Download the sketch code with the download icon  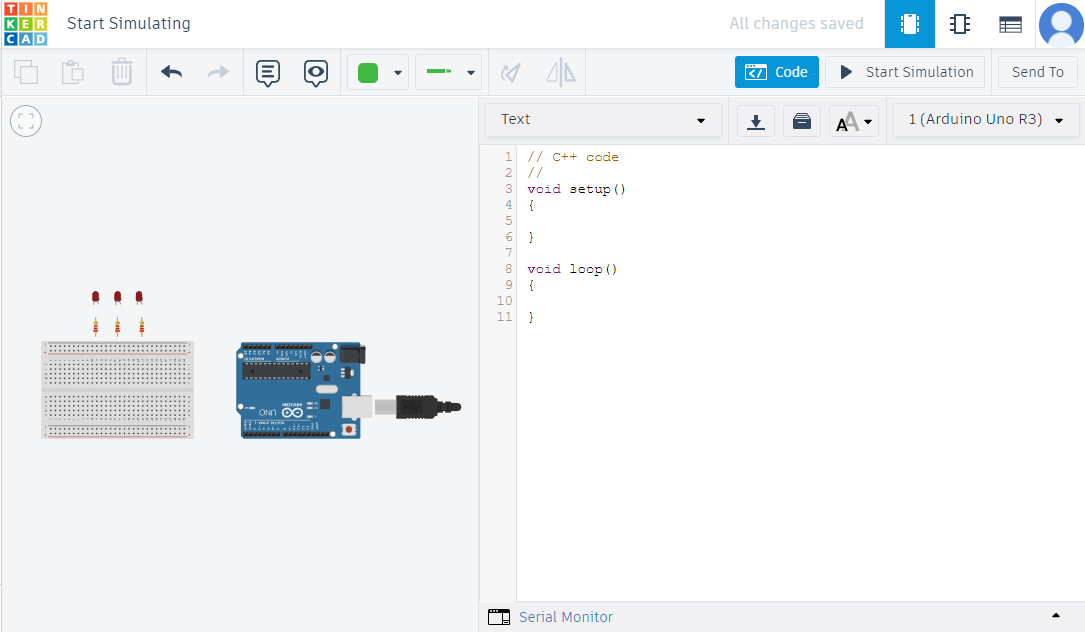(756, 120)
